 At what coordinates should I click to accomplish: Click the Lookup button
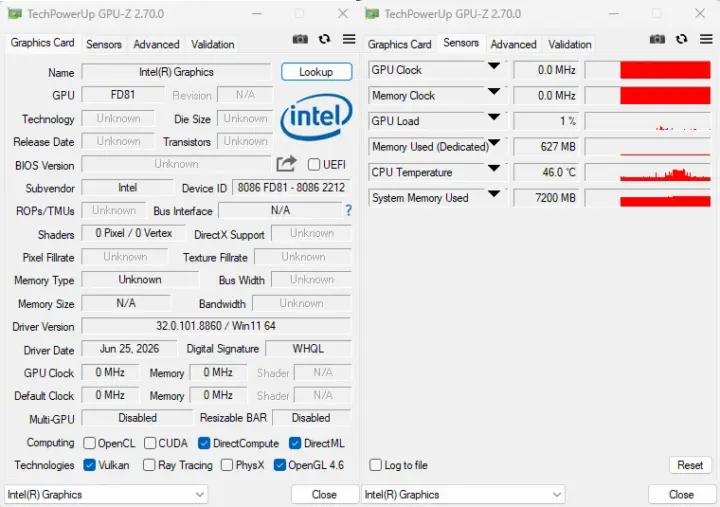point(316,72)
